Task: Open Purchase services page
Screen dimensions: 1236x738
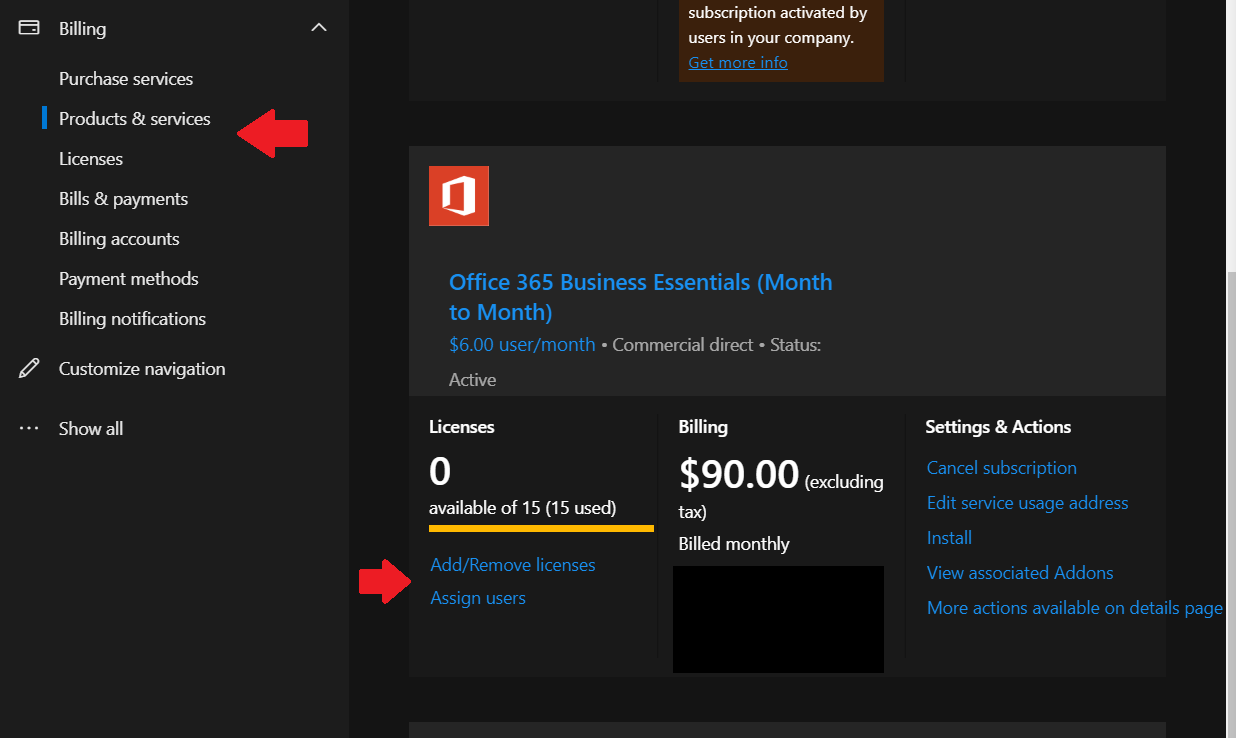Action: pyautogui.click(x=126, y=79)
